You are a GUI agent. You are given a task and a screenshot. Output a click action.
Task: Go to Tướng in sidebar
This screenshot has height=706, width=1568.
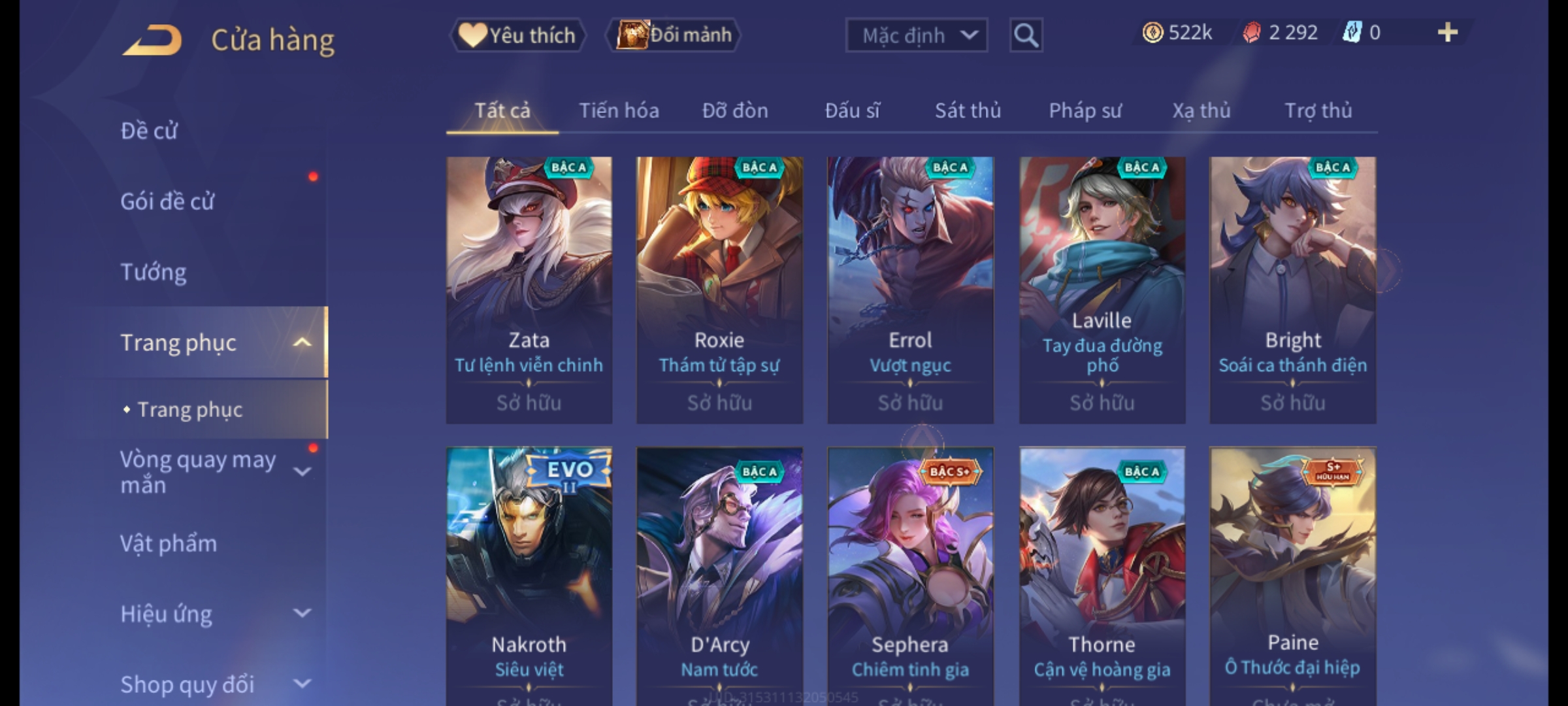154,272
